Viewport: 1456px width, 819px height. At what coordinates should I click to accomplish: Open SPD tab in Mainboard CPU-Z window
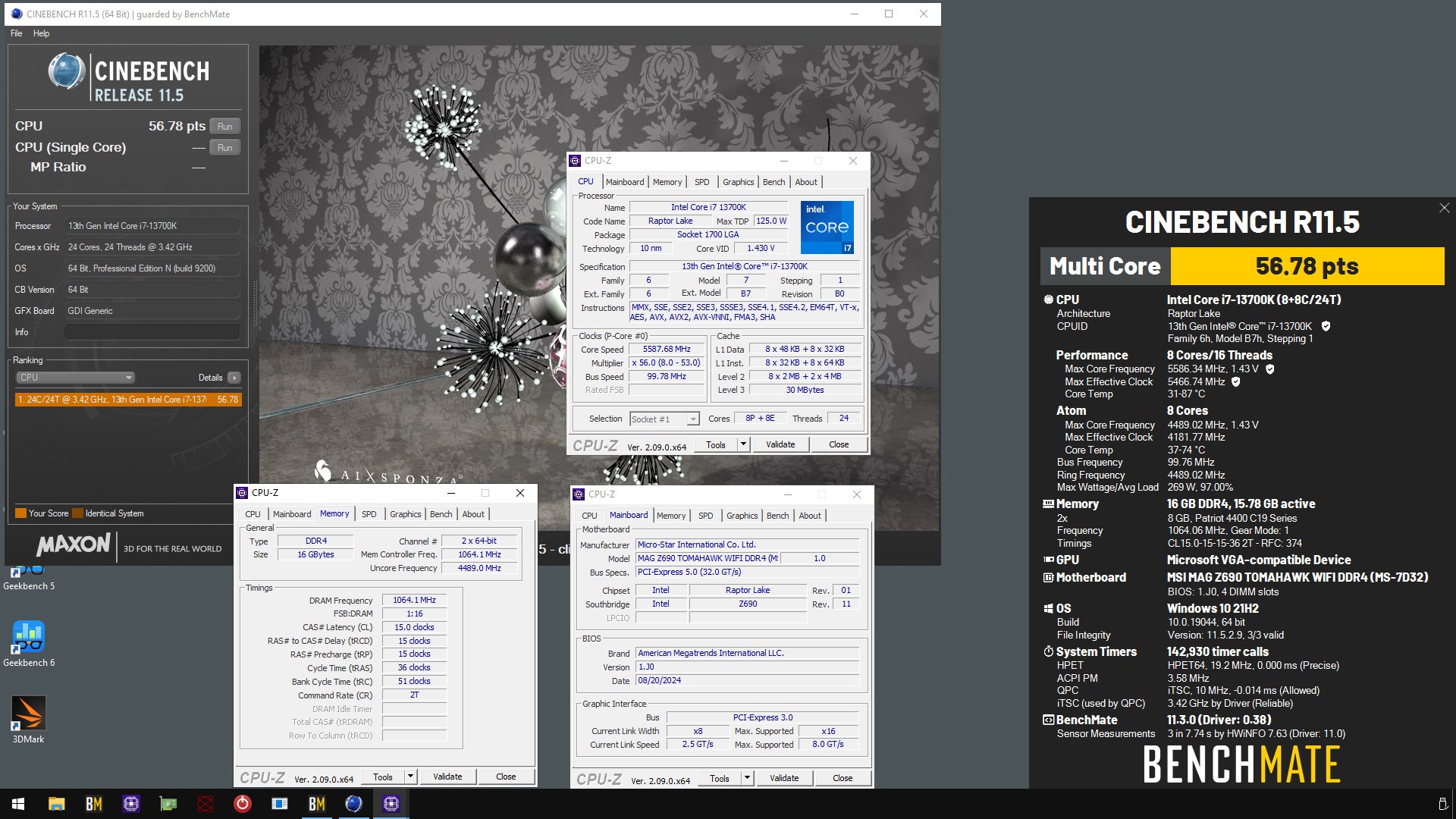point(705,516)
